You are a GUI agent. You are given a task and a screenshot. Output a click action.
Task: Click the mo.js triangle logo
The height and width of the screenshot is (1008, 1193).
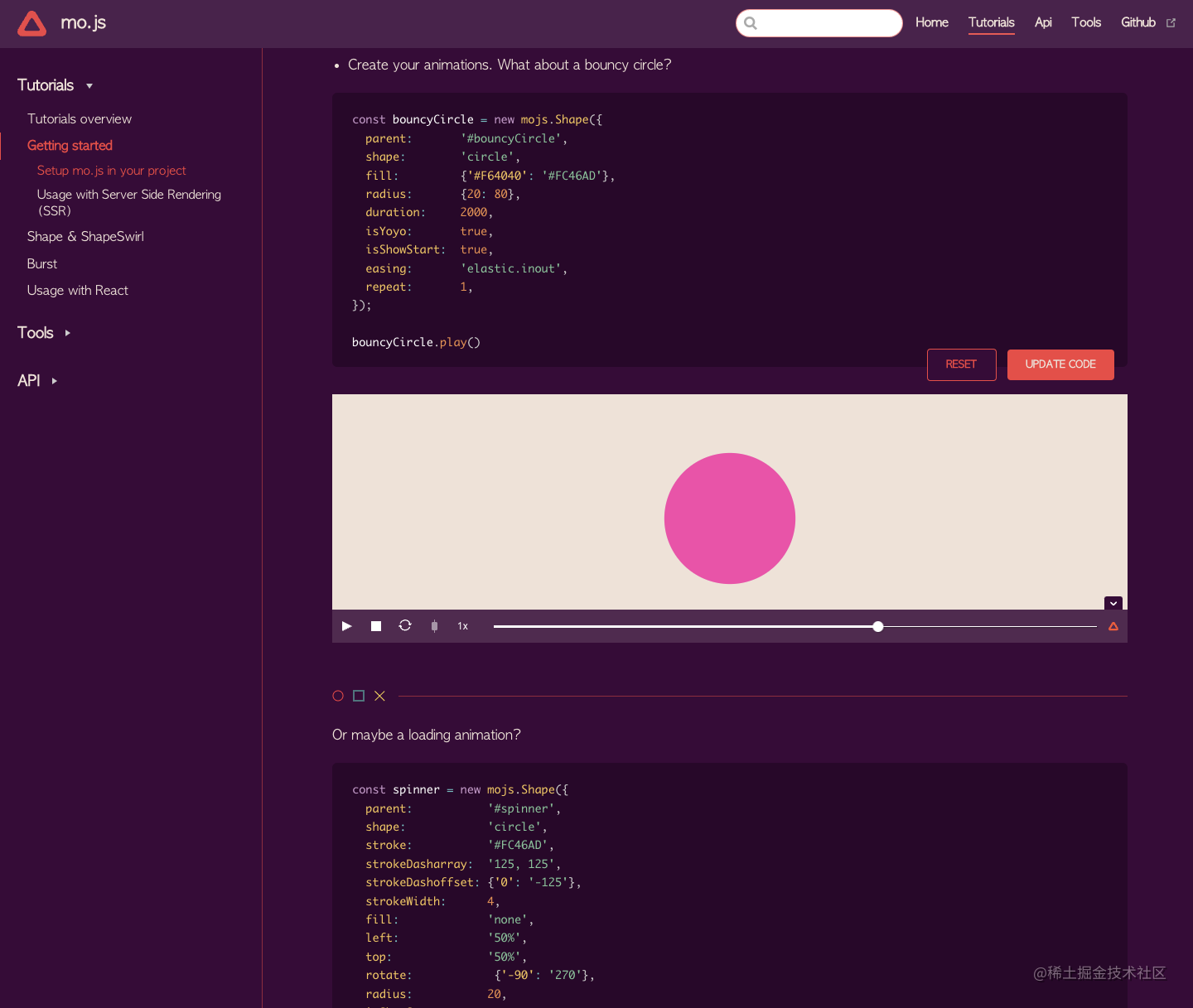click(x=31, y=23)
